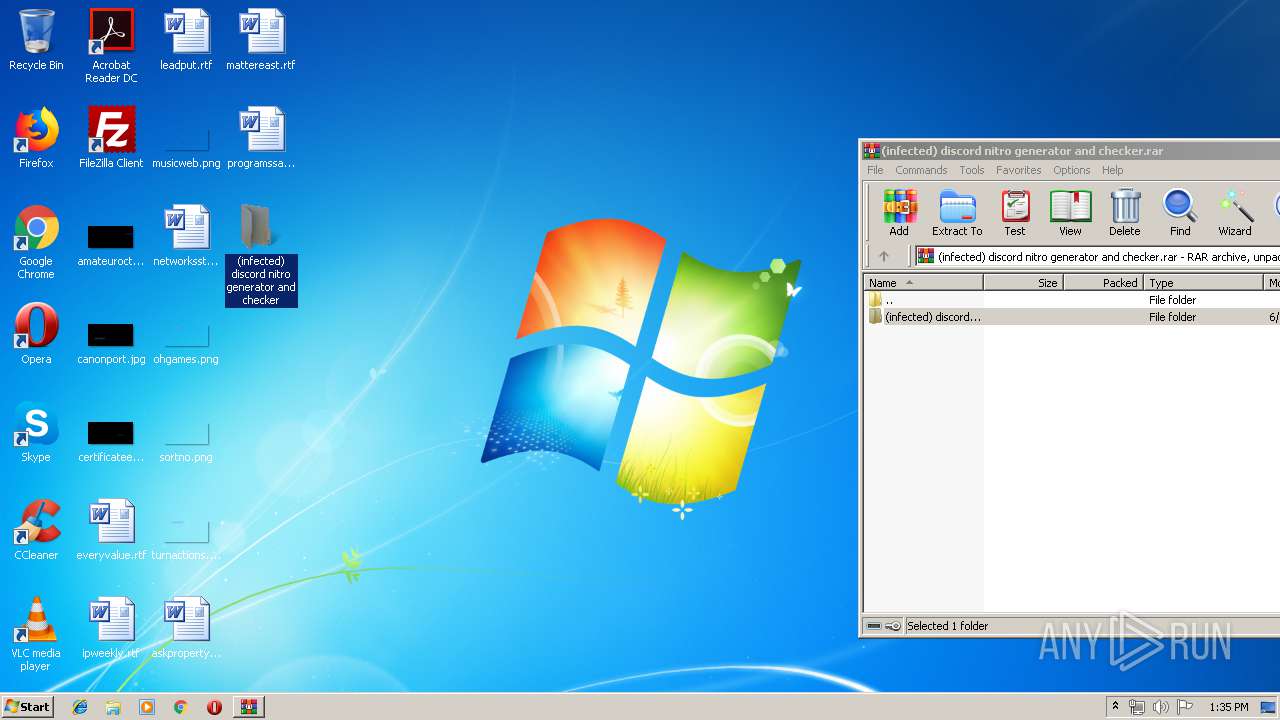Viewport: 1280px width, 720px height.
Task: Click the Test archive toolbar icon
Action: [1015, 213]
